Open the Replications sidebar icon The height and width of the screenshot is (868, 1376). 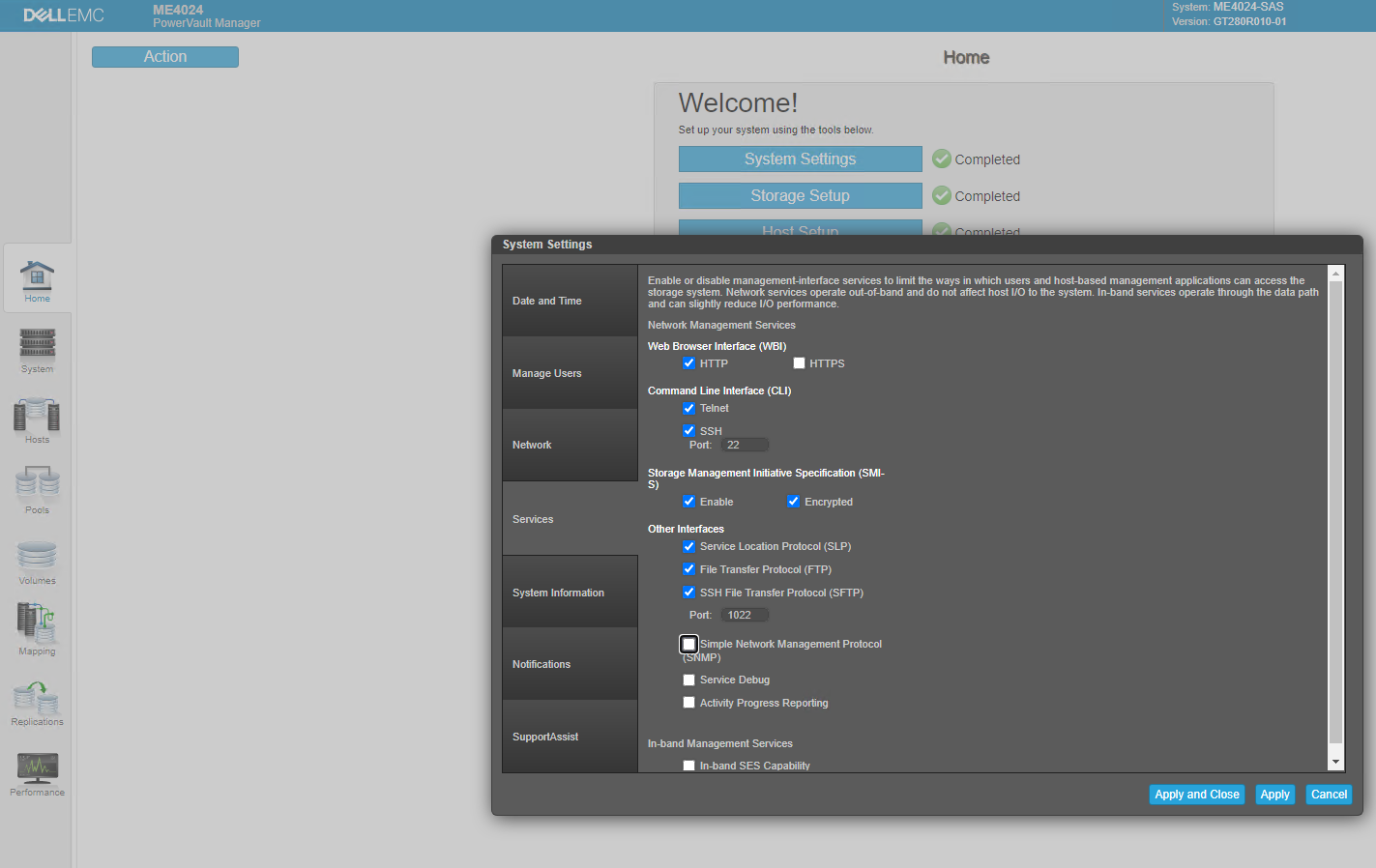37,703
